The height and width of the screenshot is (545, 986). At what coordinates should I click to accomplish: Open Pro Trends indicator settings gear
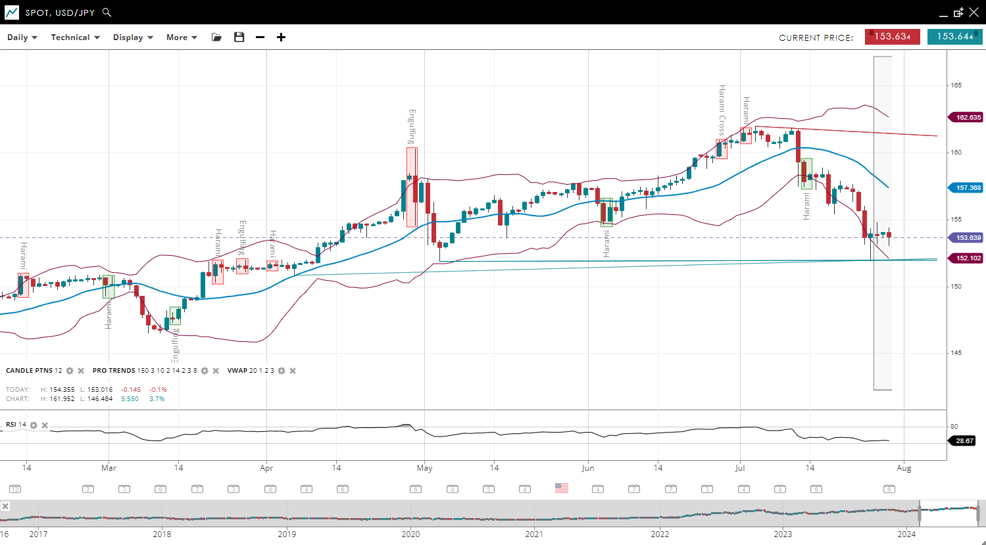click(x=204, y=371)
